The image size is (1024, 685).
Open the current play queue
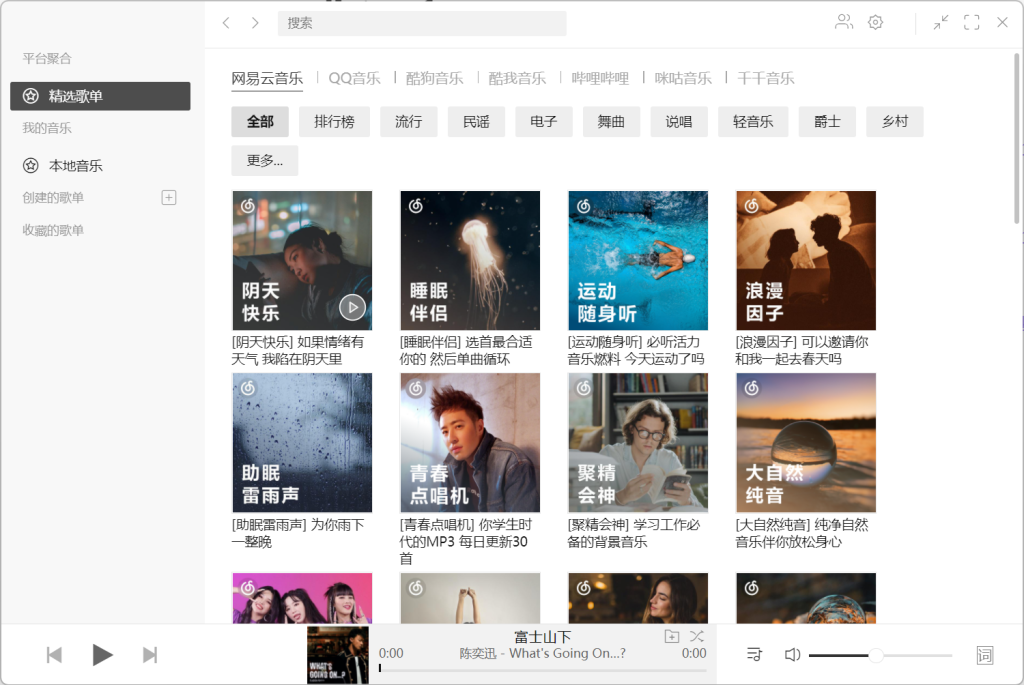pyautogui.click(x=754, y=654)
